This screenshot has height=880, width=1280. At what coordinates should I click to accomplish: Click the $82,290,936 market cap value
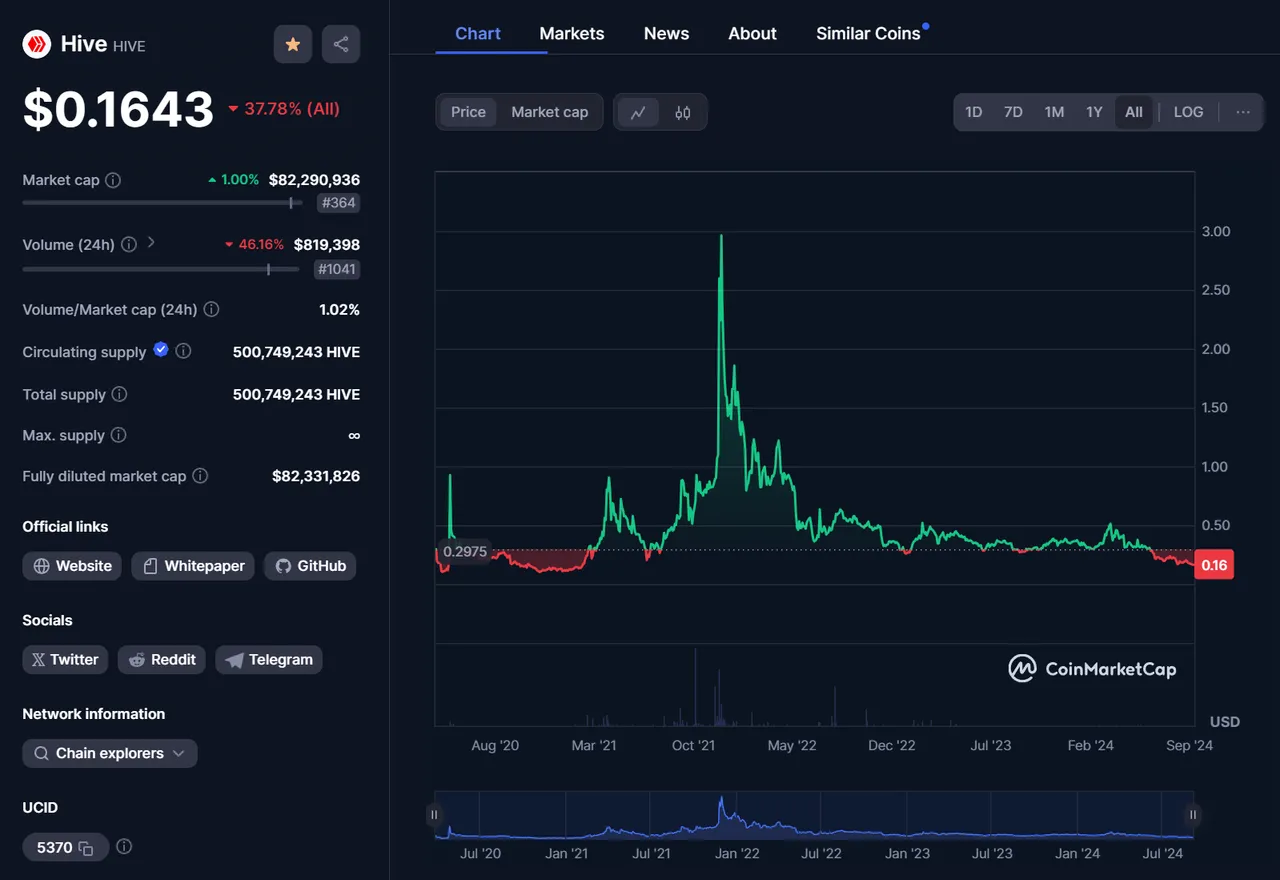pyautogui.click(x=314, y=180)
